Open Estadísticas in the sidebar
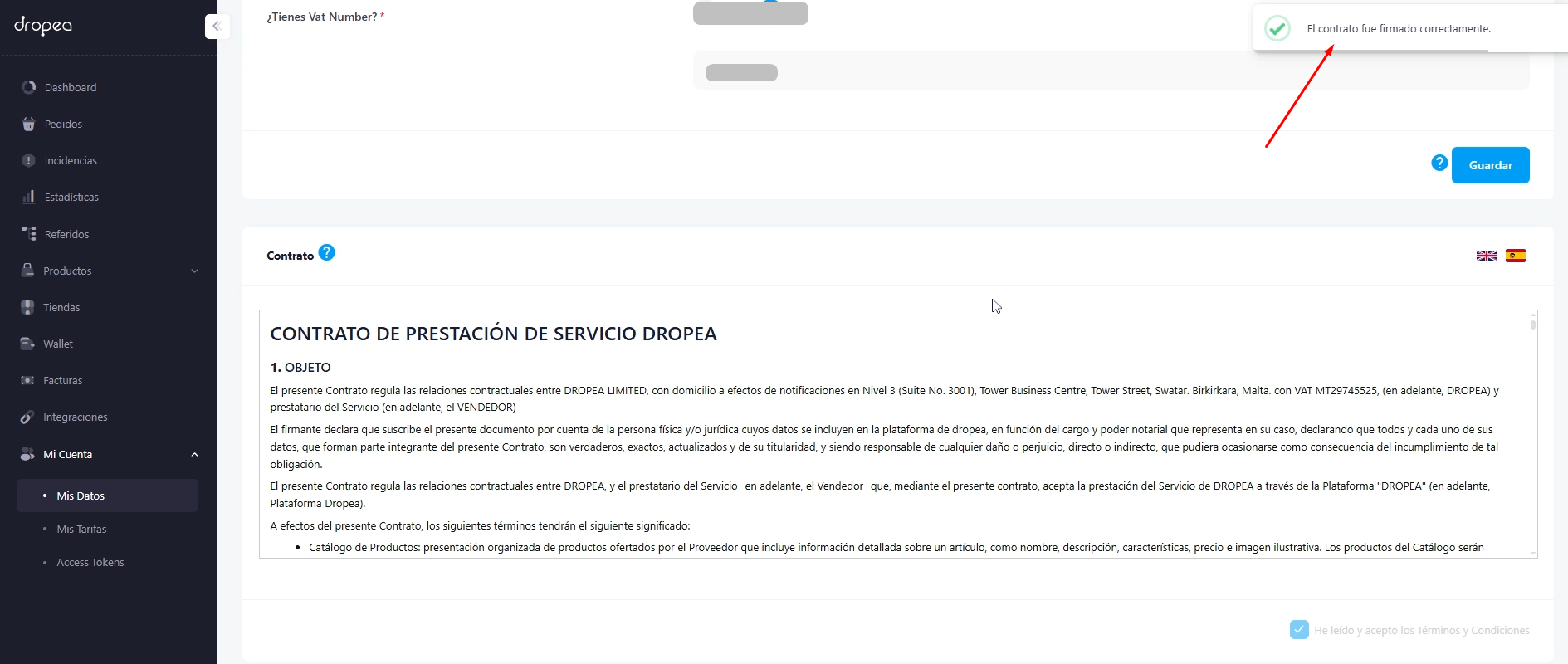This screenshot has width=1568, height=664. pyautogui.click(x=71, y=197)
